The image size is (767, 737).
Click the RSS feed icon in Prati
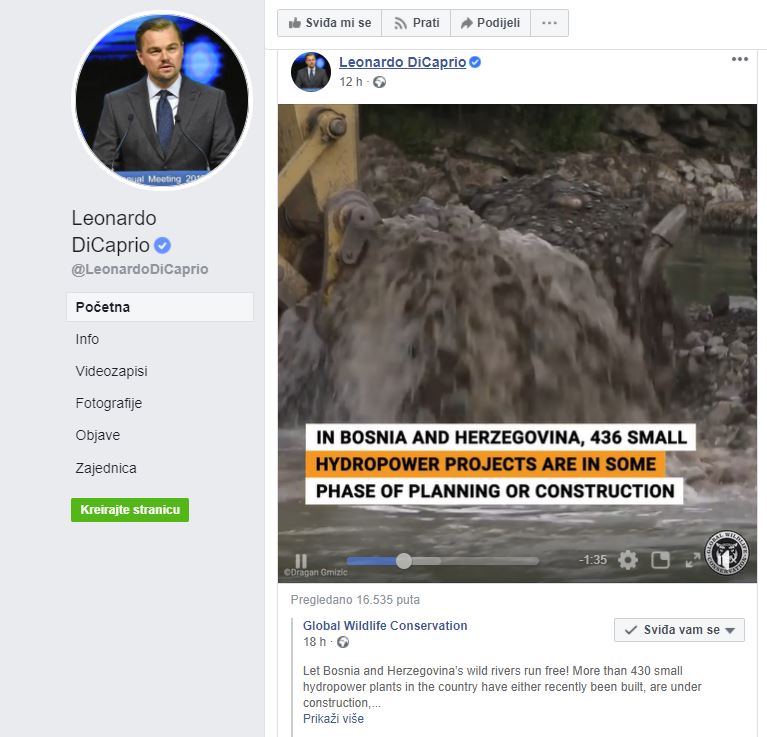click(400, 23)
